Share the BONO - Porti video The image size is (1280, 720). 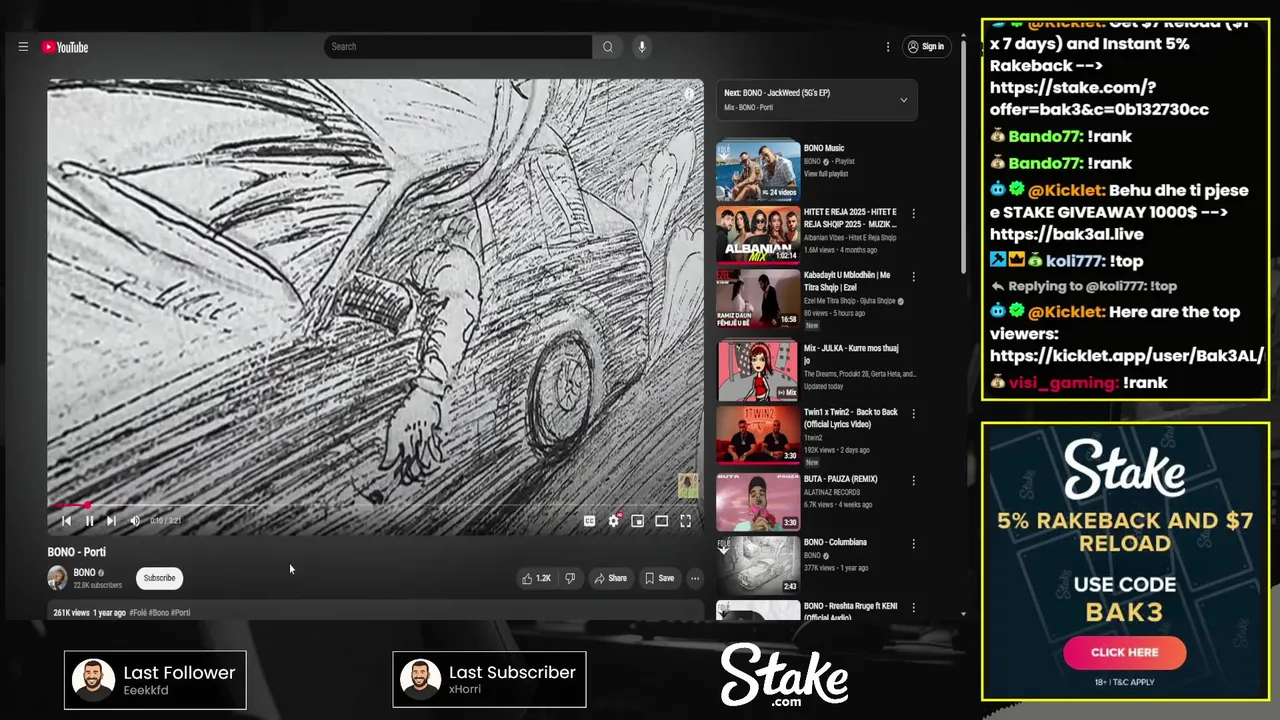(610, 578)
